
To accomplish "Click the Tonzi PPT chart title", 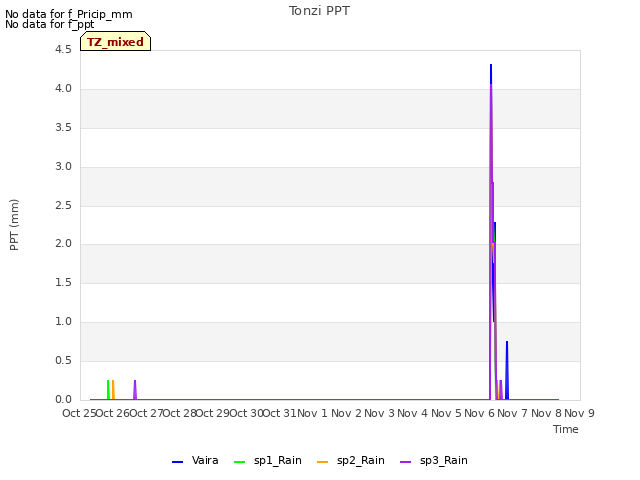I will (x=319, y=11).
